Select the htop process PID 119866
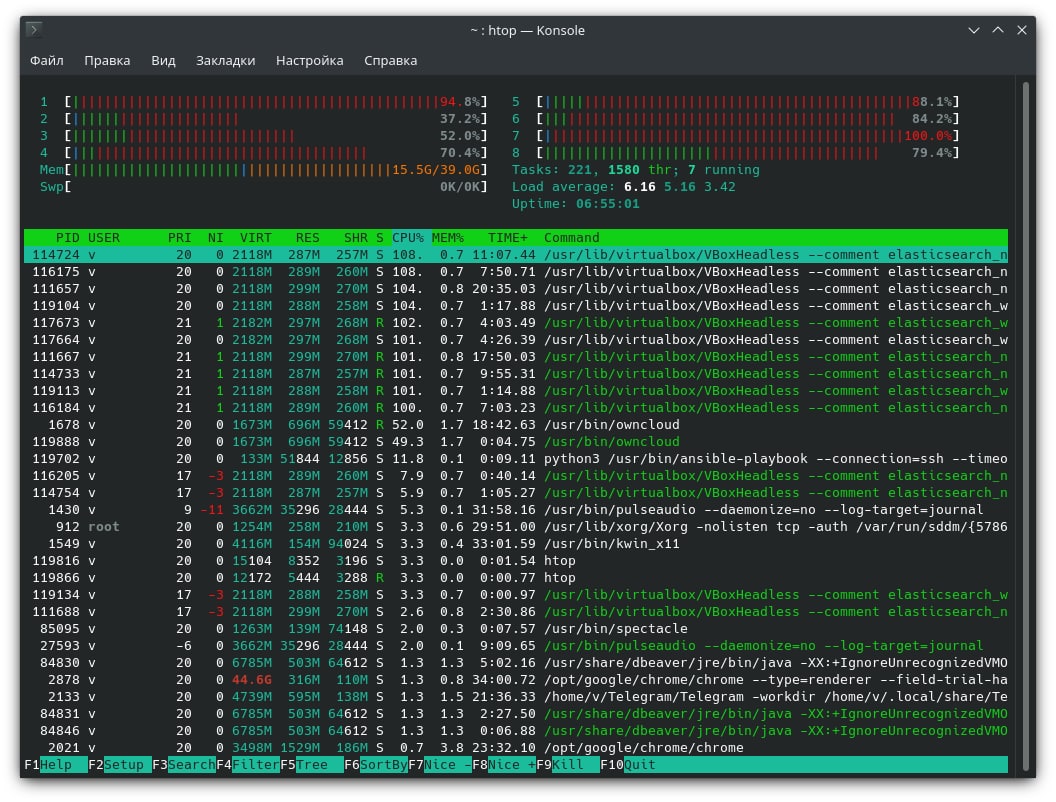Viewport: 1056px width, 802px height. 516,578
